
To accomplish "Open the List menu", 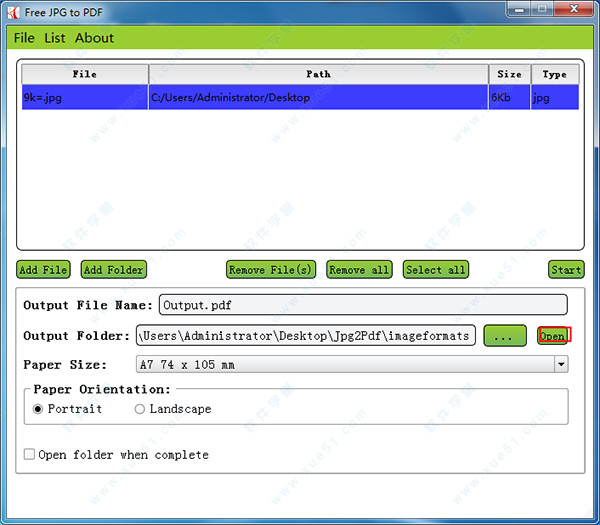I will 55,38.
